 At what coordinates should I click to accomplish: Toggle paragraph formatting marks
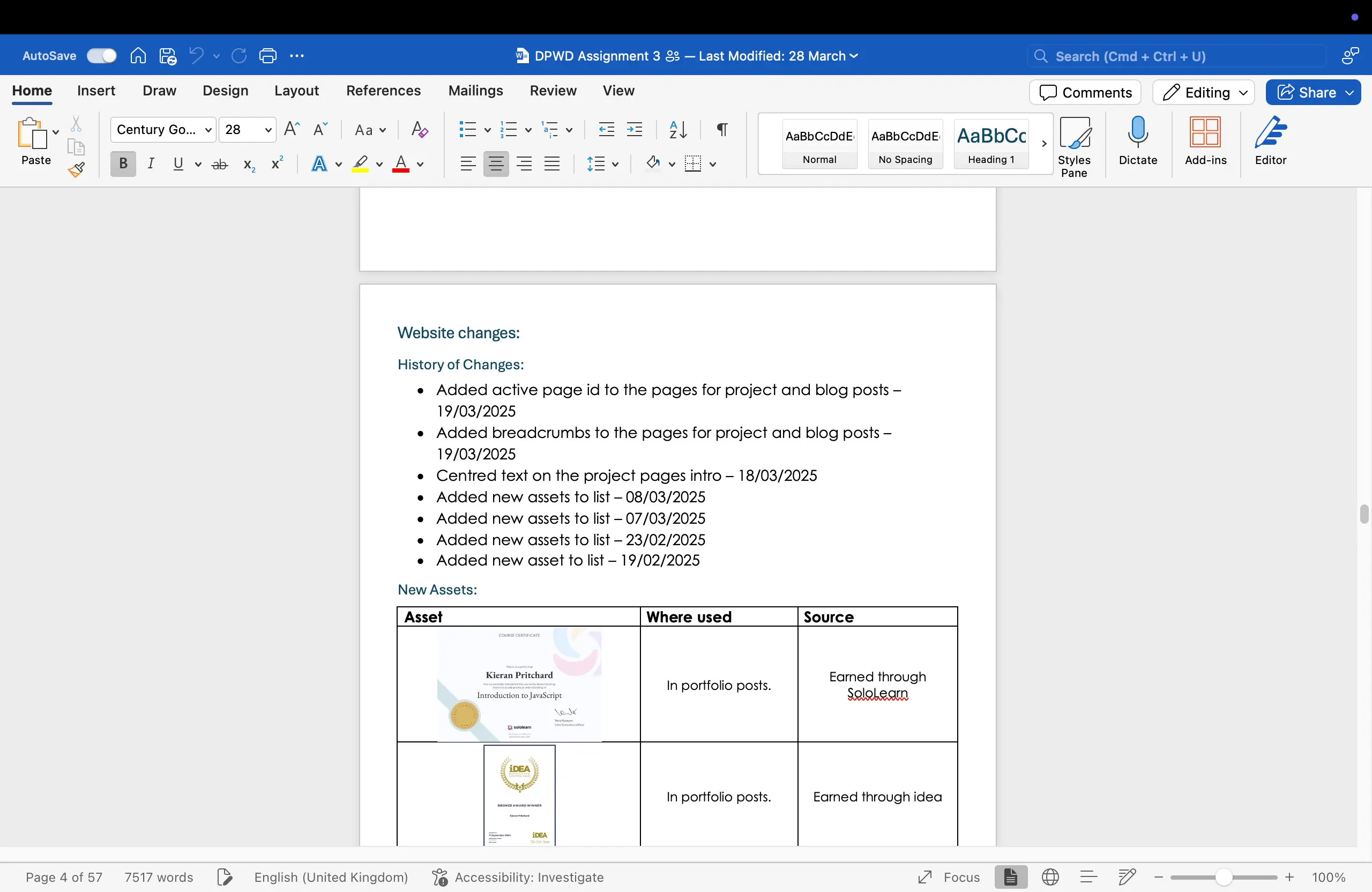tap(721, 130)
